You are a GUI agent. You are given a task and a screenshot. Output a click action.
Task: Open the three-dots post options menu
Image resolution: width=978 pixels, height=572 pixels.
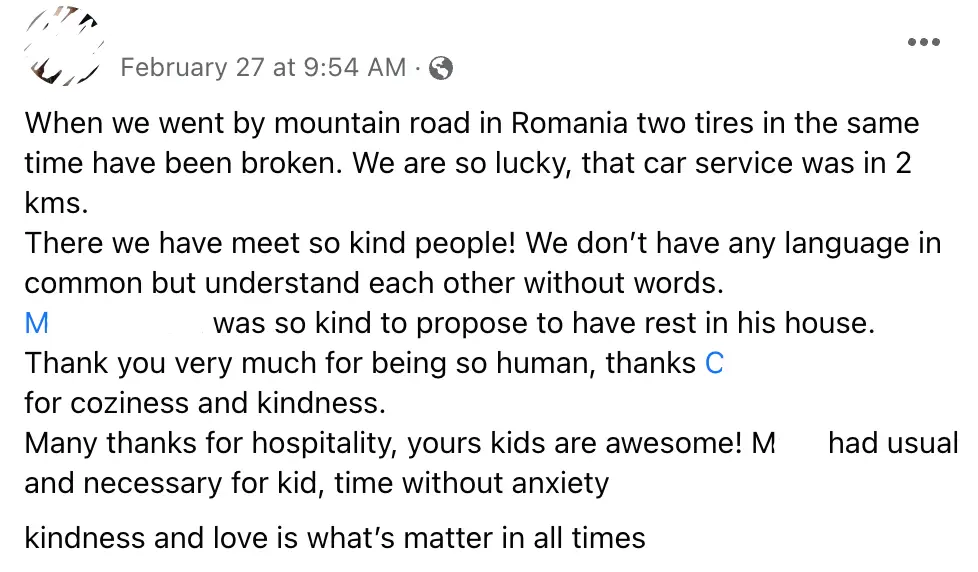923,43
